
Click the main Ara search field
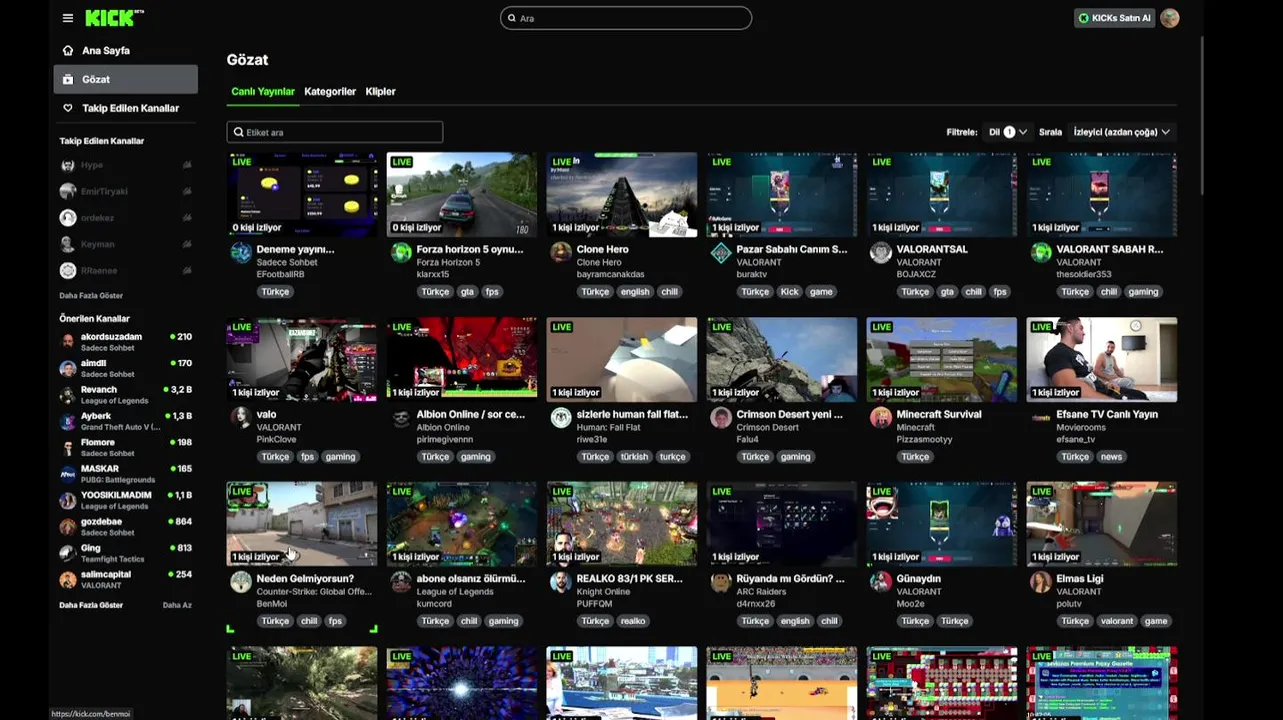[626, 18]
